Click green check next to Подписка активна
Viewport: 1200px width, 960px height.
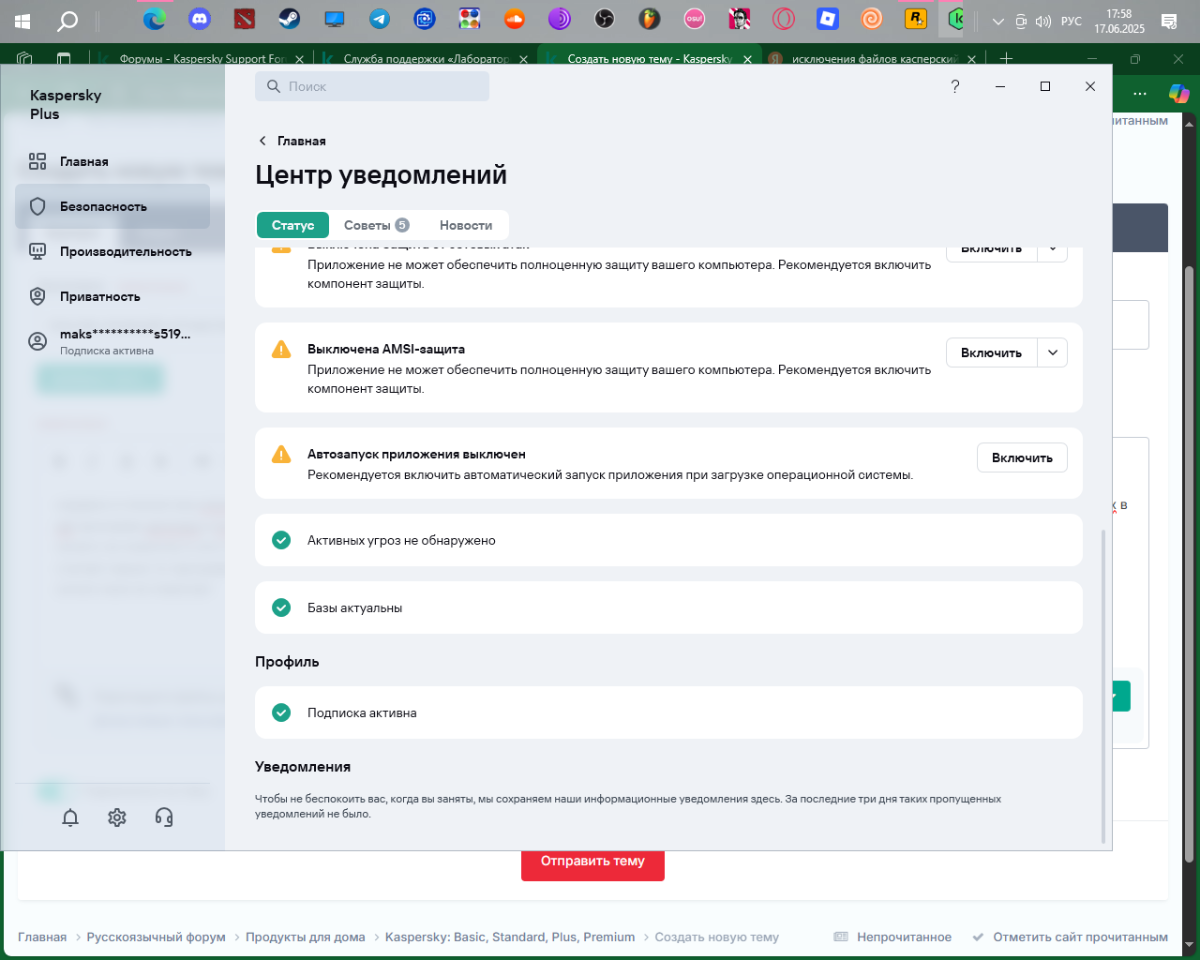click(281, 713)
